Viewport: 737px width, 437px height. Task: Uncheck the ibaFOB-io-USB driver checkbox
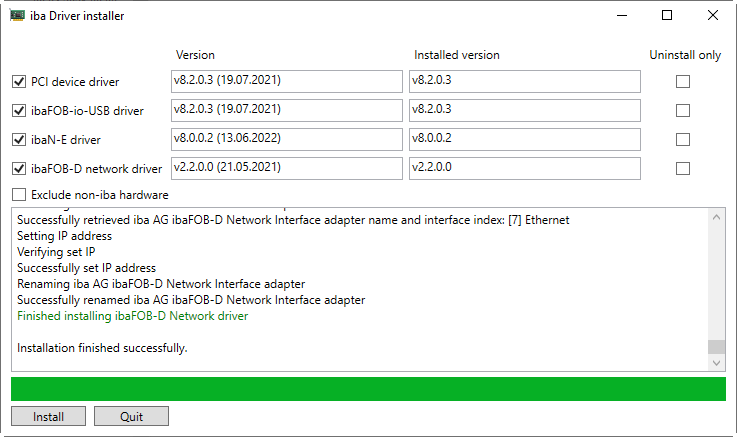[19, 111]
